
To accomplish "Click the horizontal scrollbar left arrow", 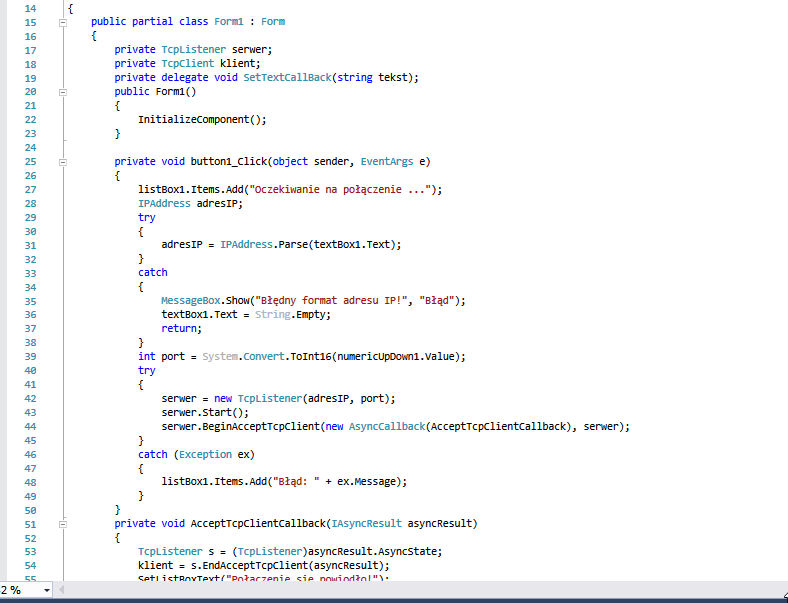I will click(61, 590).
